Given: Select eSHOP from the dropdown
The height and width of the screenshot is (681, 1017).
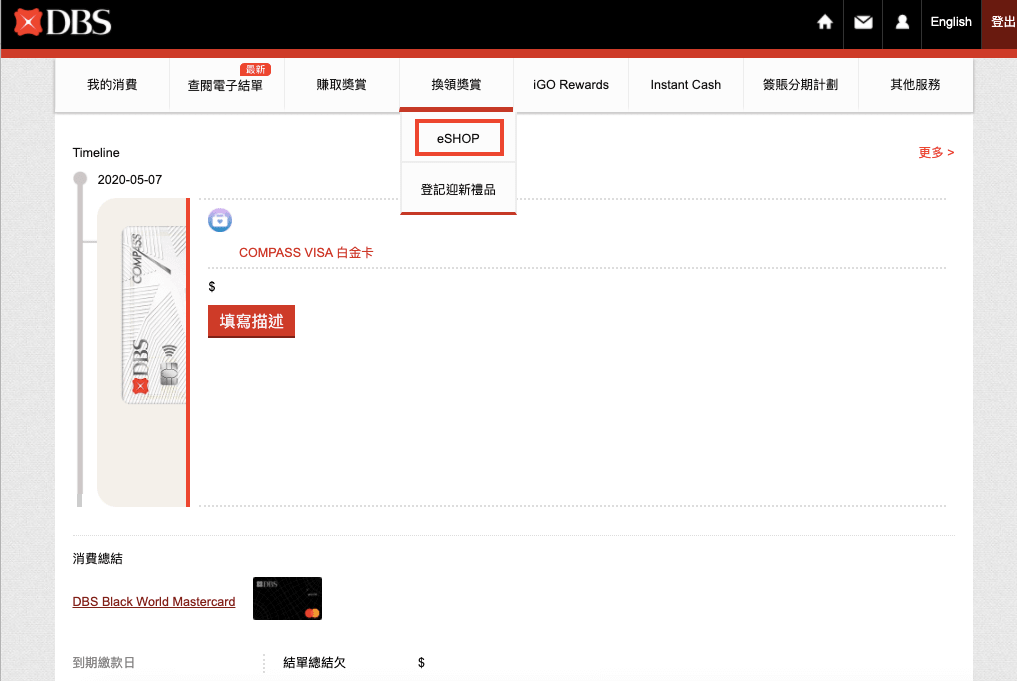Looking at the screenshot, I should coord(459,138).
